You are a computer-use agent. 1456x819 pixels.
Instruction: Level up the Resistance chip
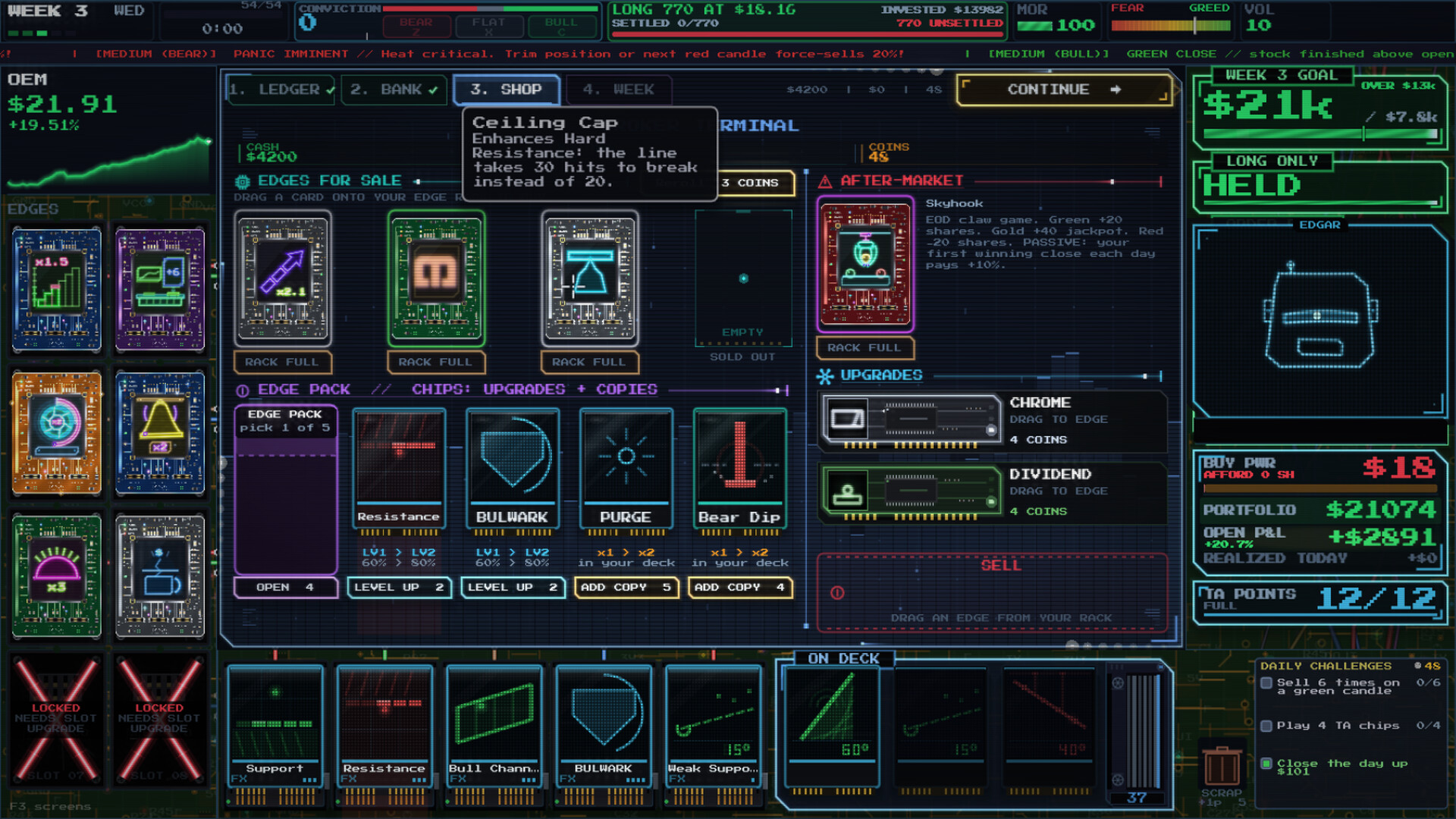coord(399,588)
